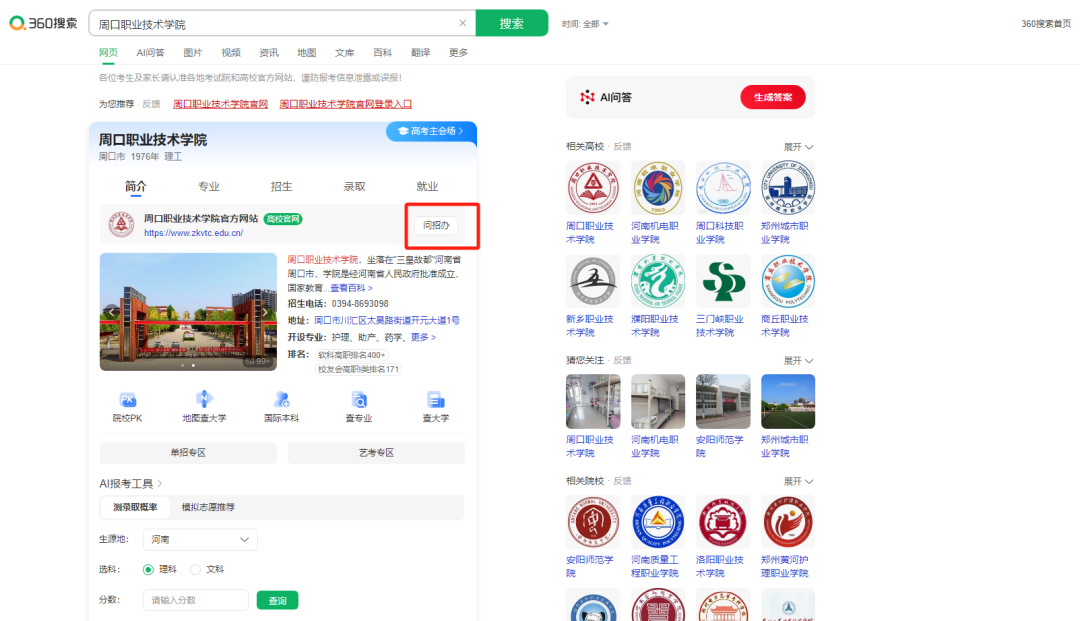Image resolution: width=1080 pixels, height=621 pixels.
Task: Open the 图片 search tab
Action: click(193, 52)
